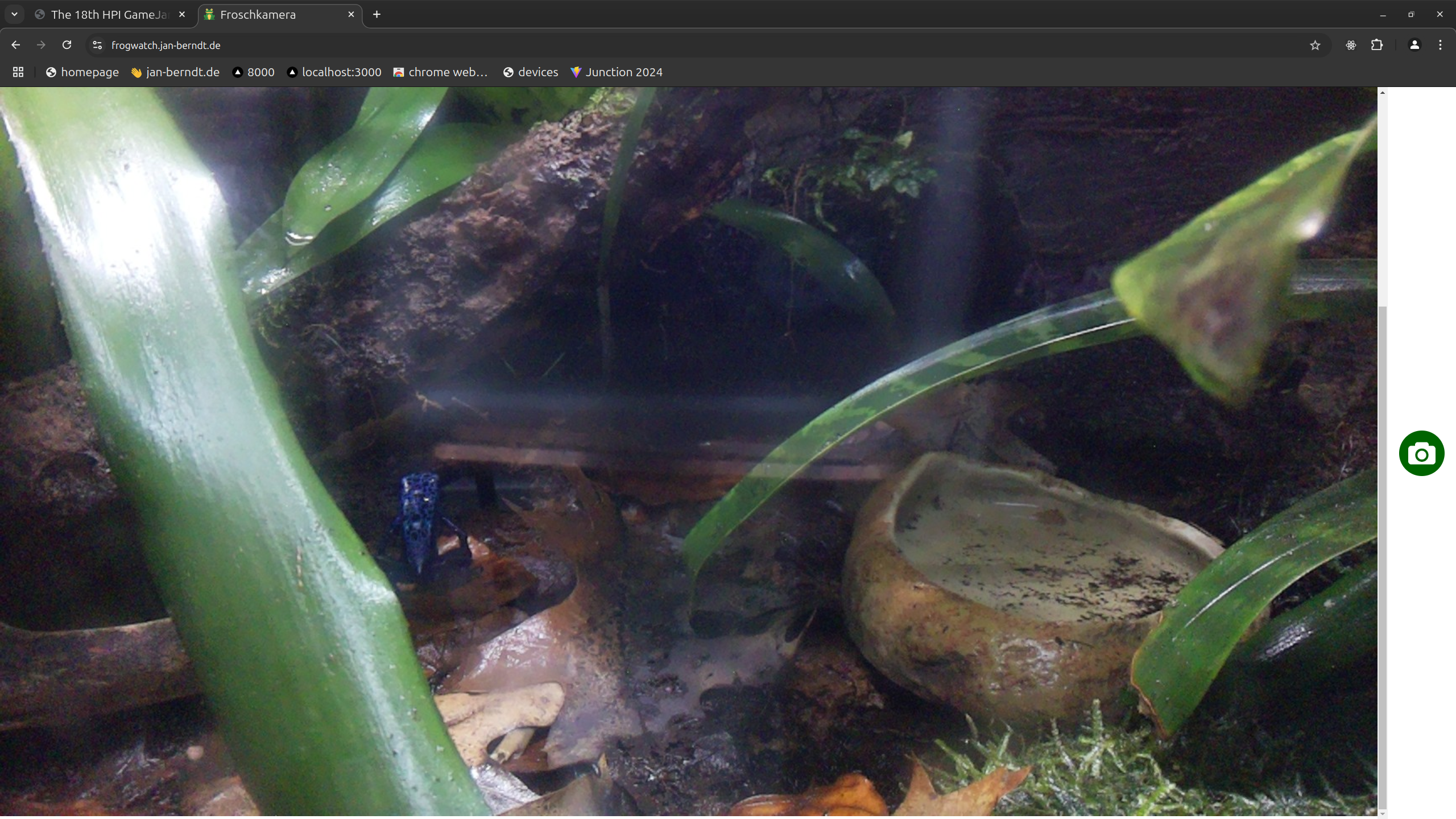Navigate back using the back arrow
Viewport: 1456px width, 819px height.
(15, 45)
